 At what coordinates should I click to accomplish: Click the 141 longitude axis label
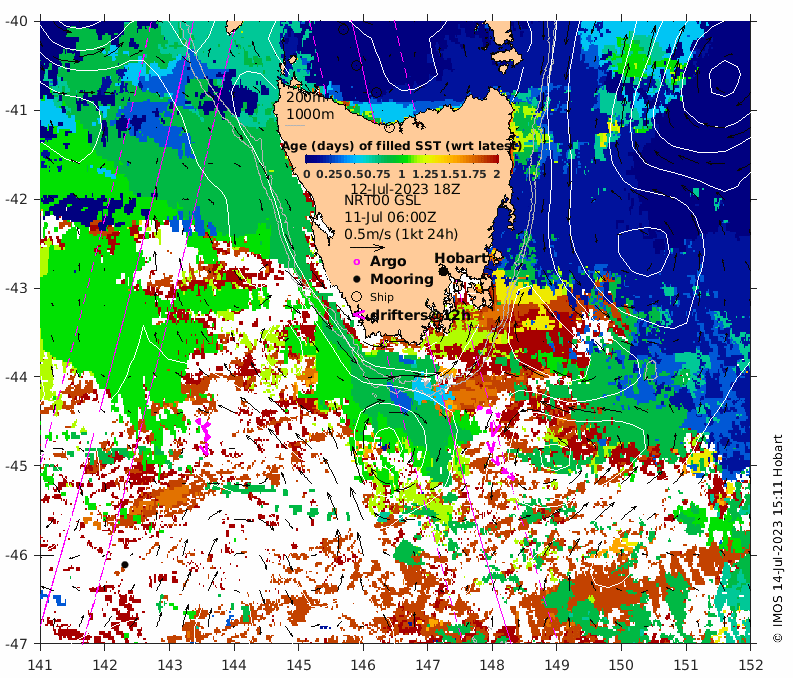pos(40,664)
